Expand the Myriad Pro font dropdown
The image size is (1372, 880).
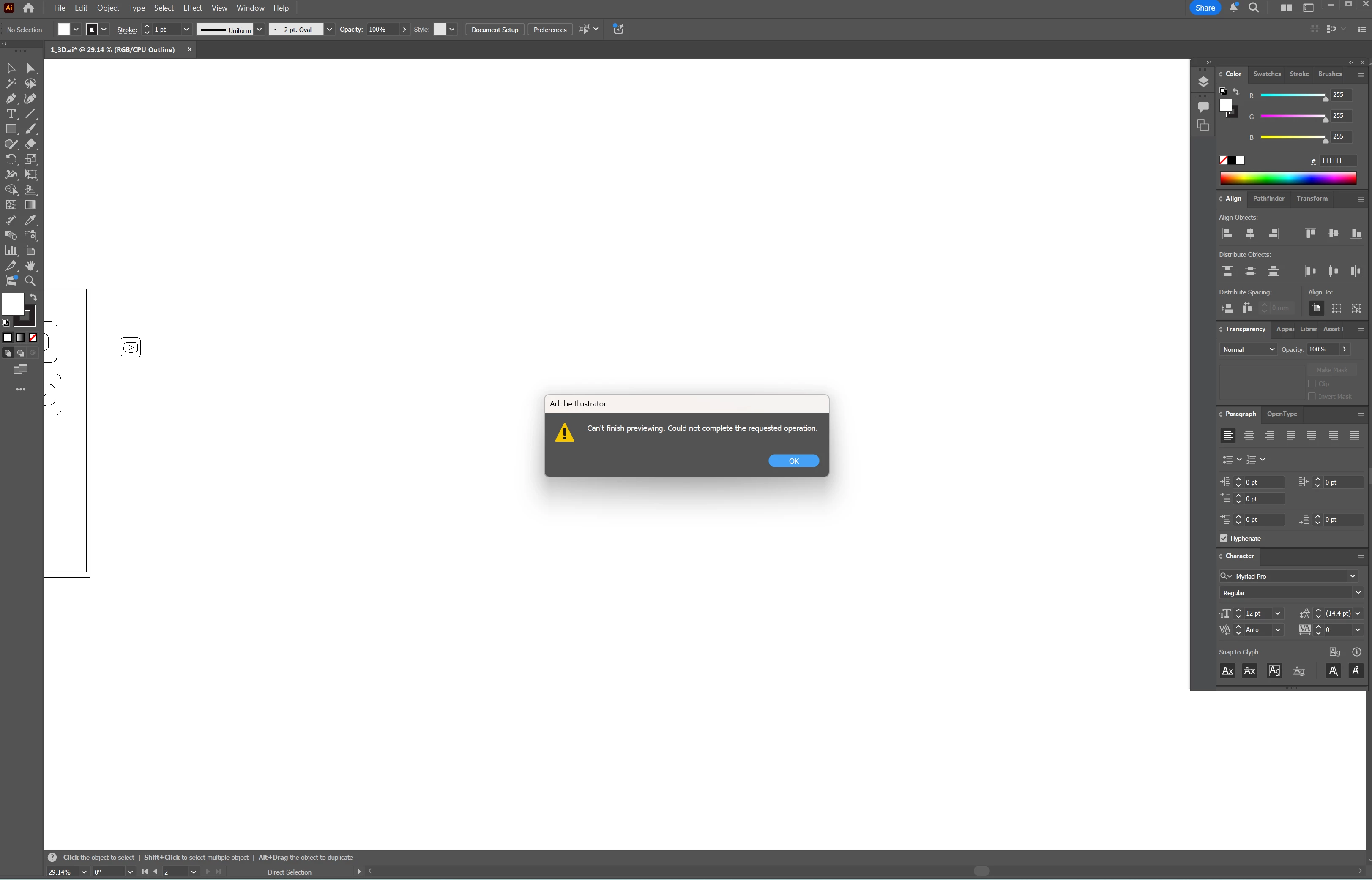click(x=1353, y=576)
